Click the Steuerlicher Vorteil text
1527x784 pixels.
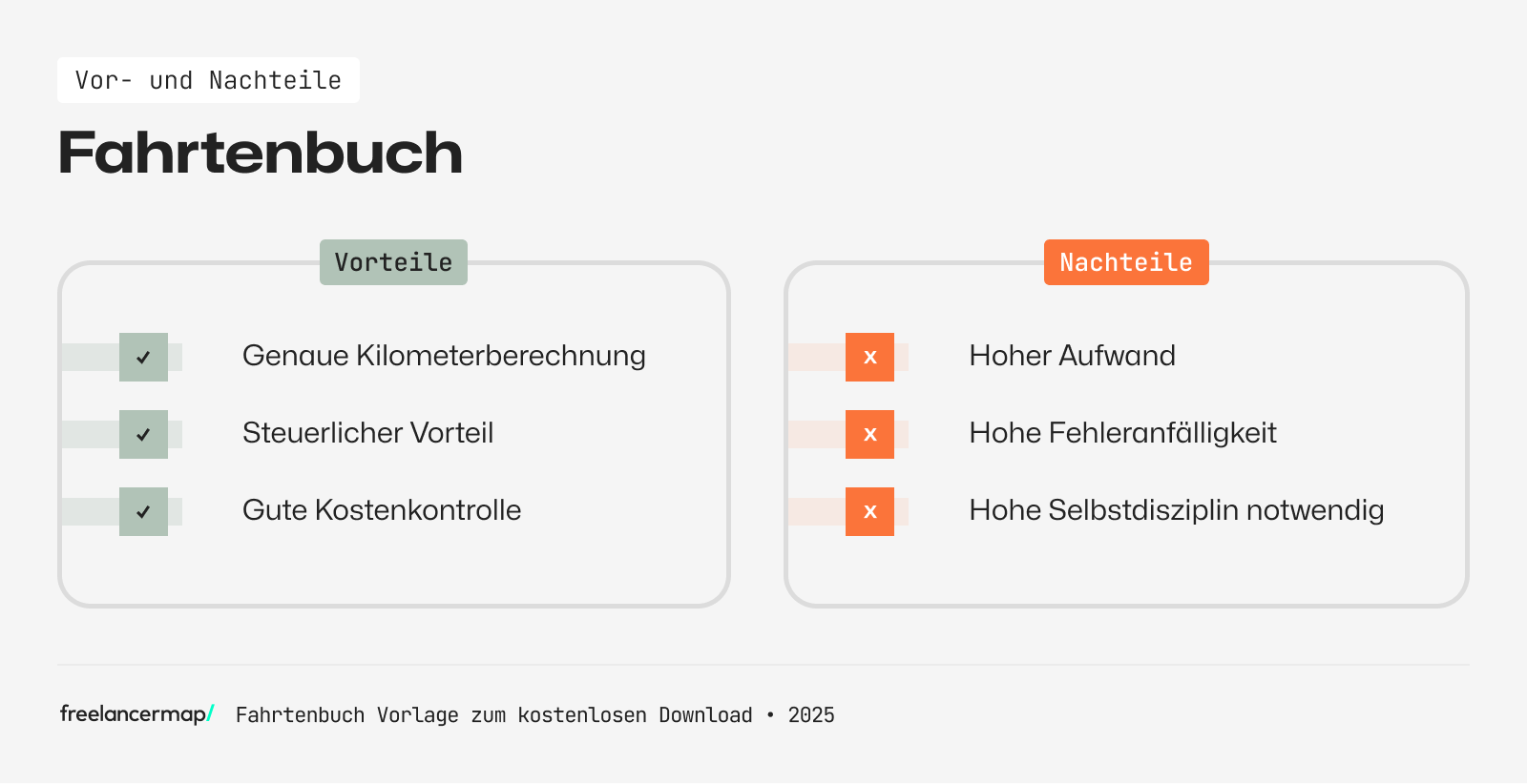367,433
